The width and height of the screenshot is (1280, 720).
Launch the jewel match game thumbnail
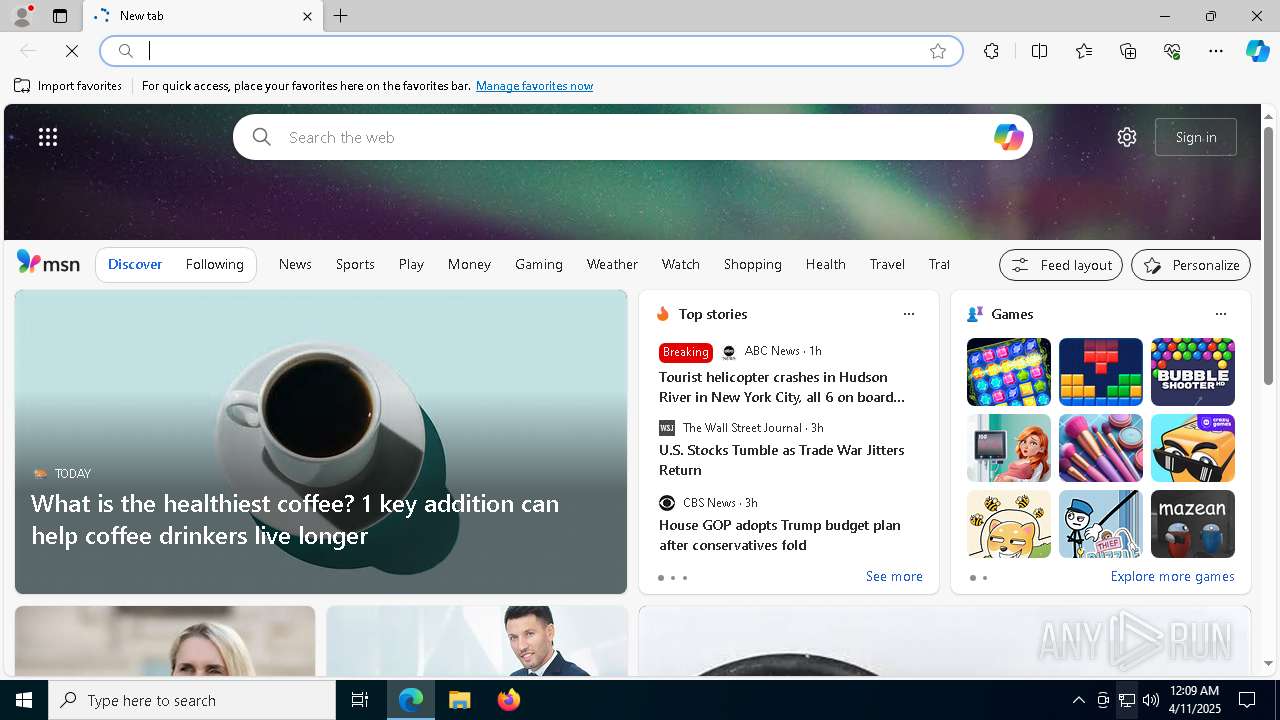point(1009,372)
